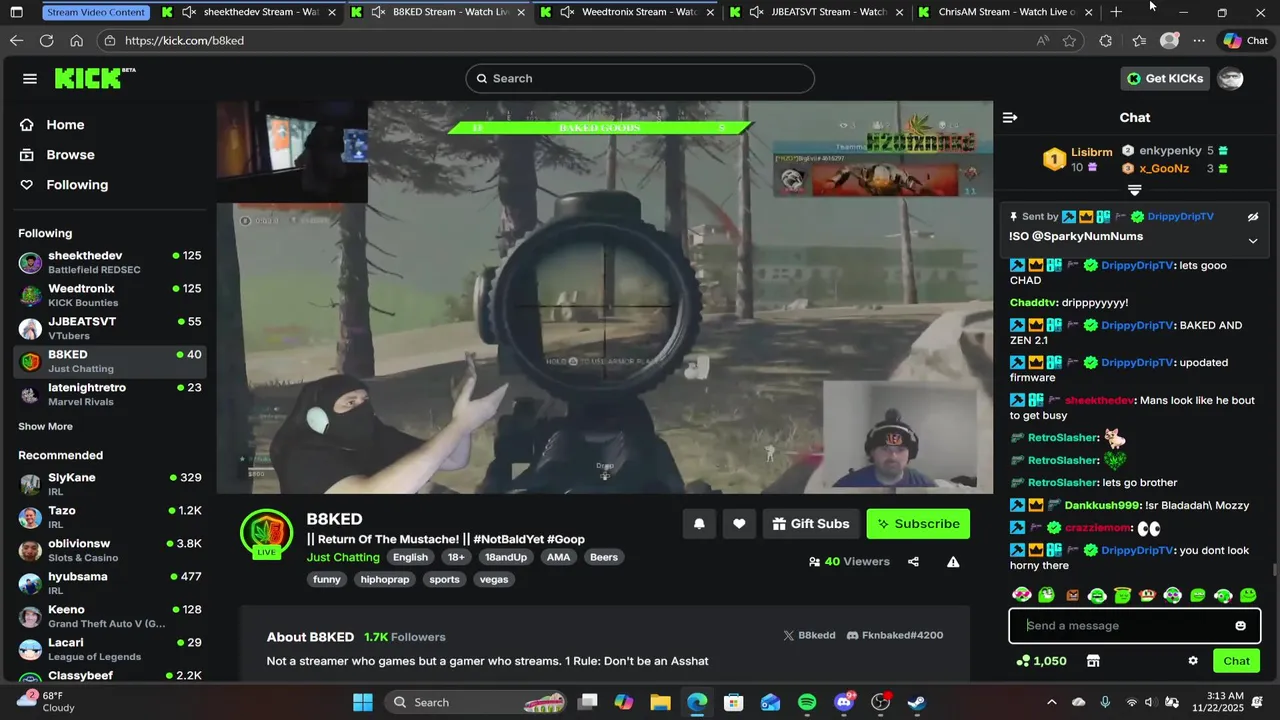
Task: Share the stream icon
Action: (x=913, y=562)
